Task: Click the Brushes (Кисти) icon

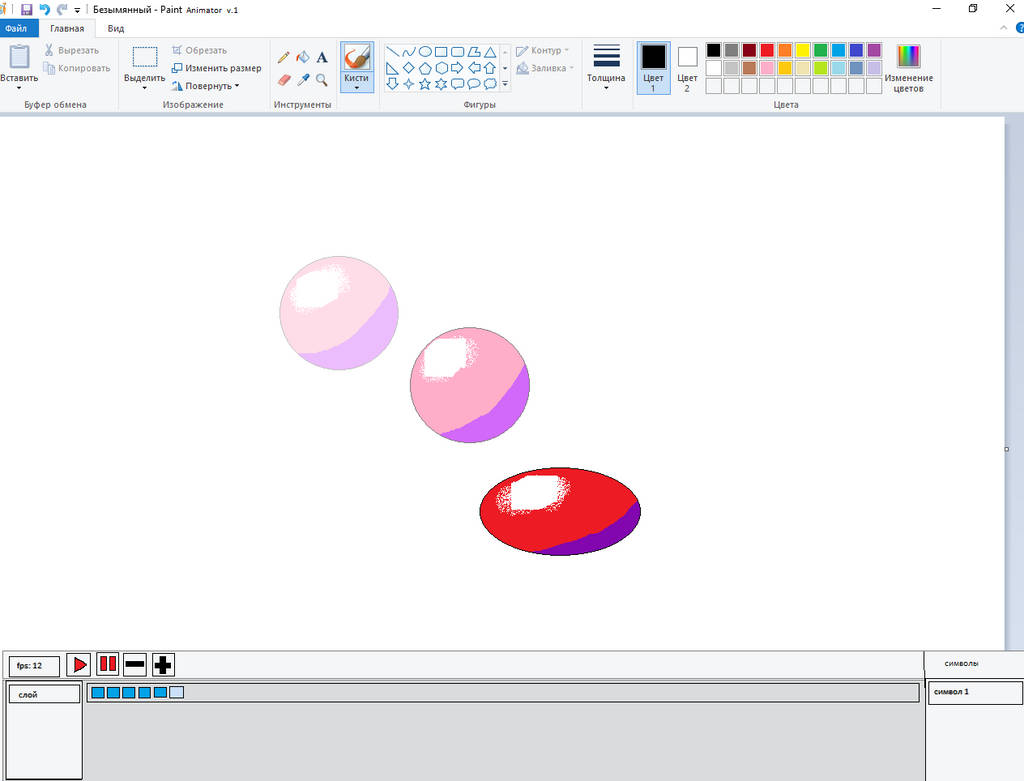Action: tap(357, 57)
